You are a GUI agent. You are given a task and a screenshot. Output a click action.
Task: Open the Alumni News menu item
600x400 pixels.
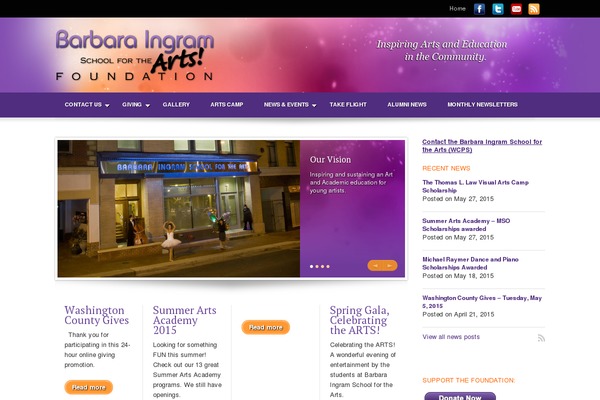(x=407, y=104)
